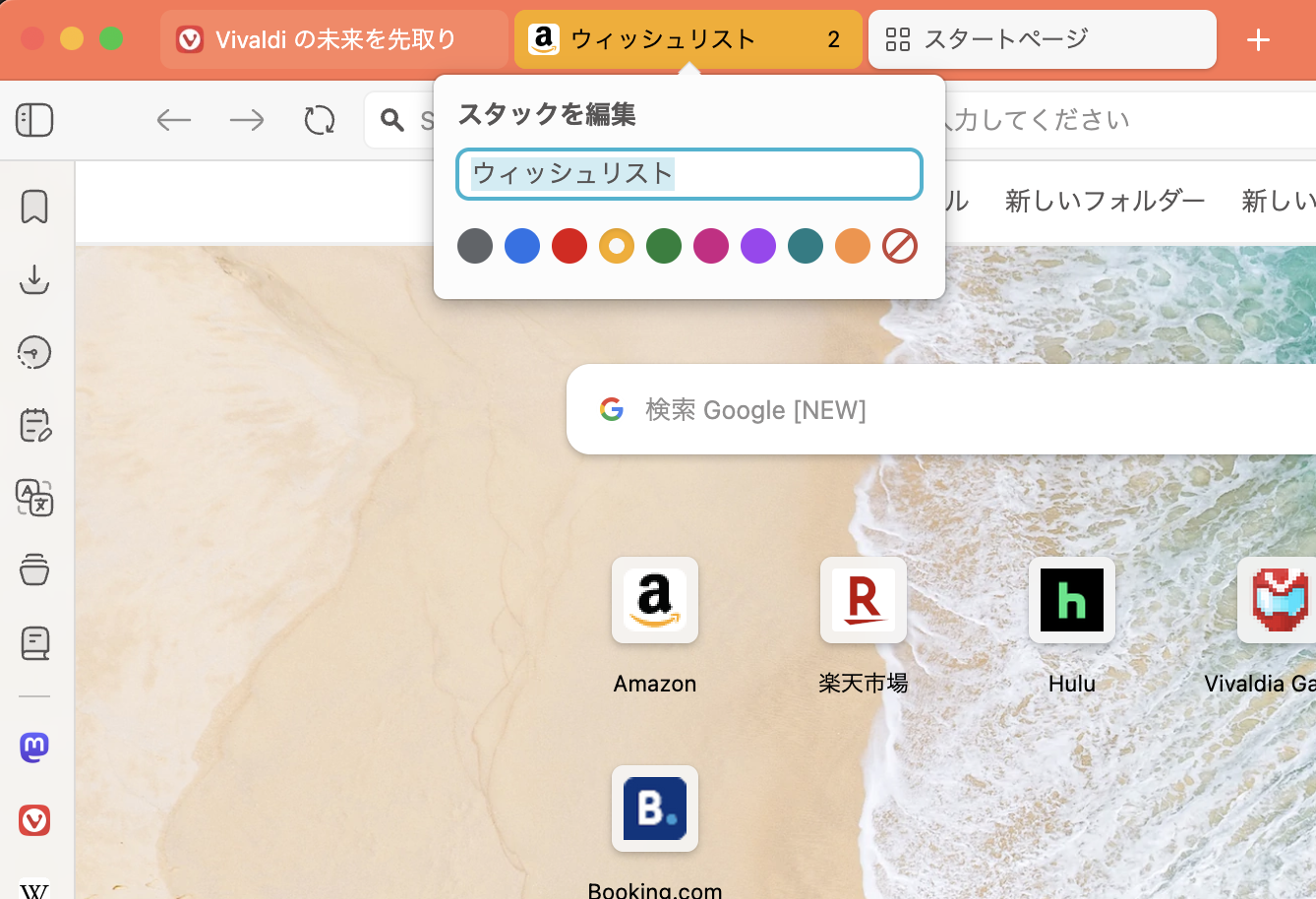Viewport: 1316px width, 899px height.
Task: Open the Vivaldi web panel
Action: click(34, 820)
